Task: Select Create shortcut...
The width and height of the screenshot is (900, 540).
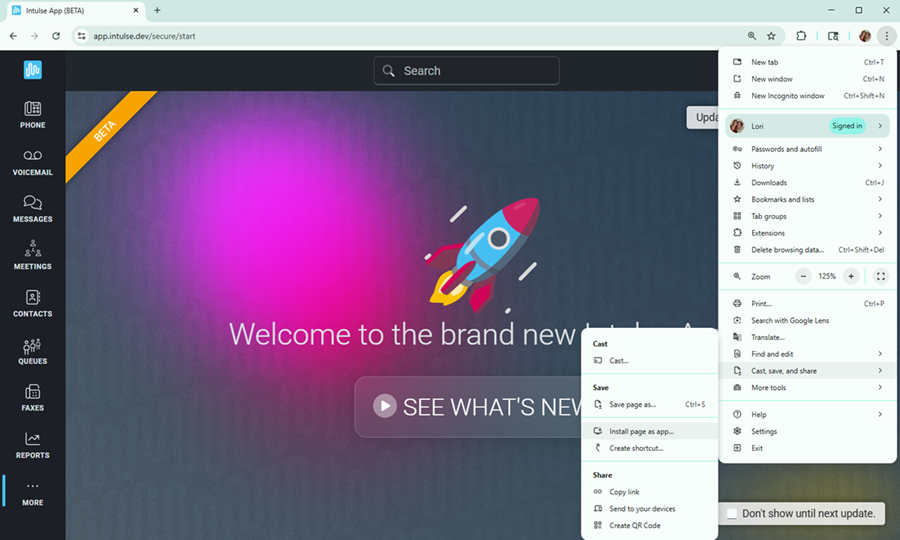Action: (x=650, y=448)
